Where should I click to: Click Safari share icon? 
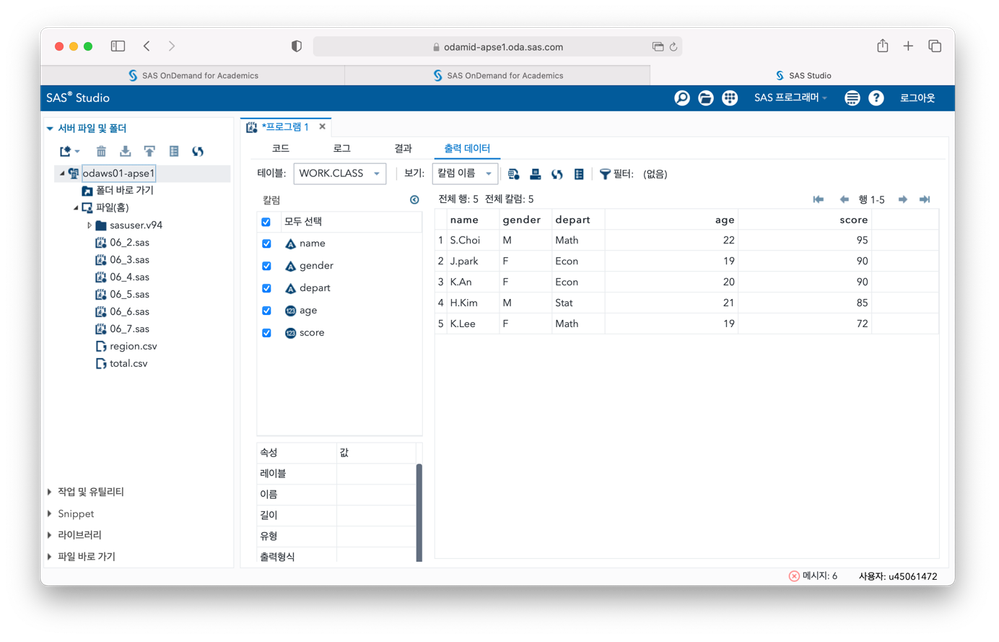(882, 46)
